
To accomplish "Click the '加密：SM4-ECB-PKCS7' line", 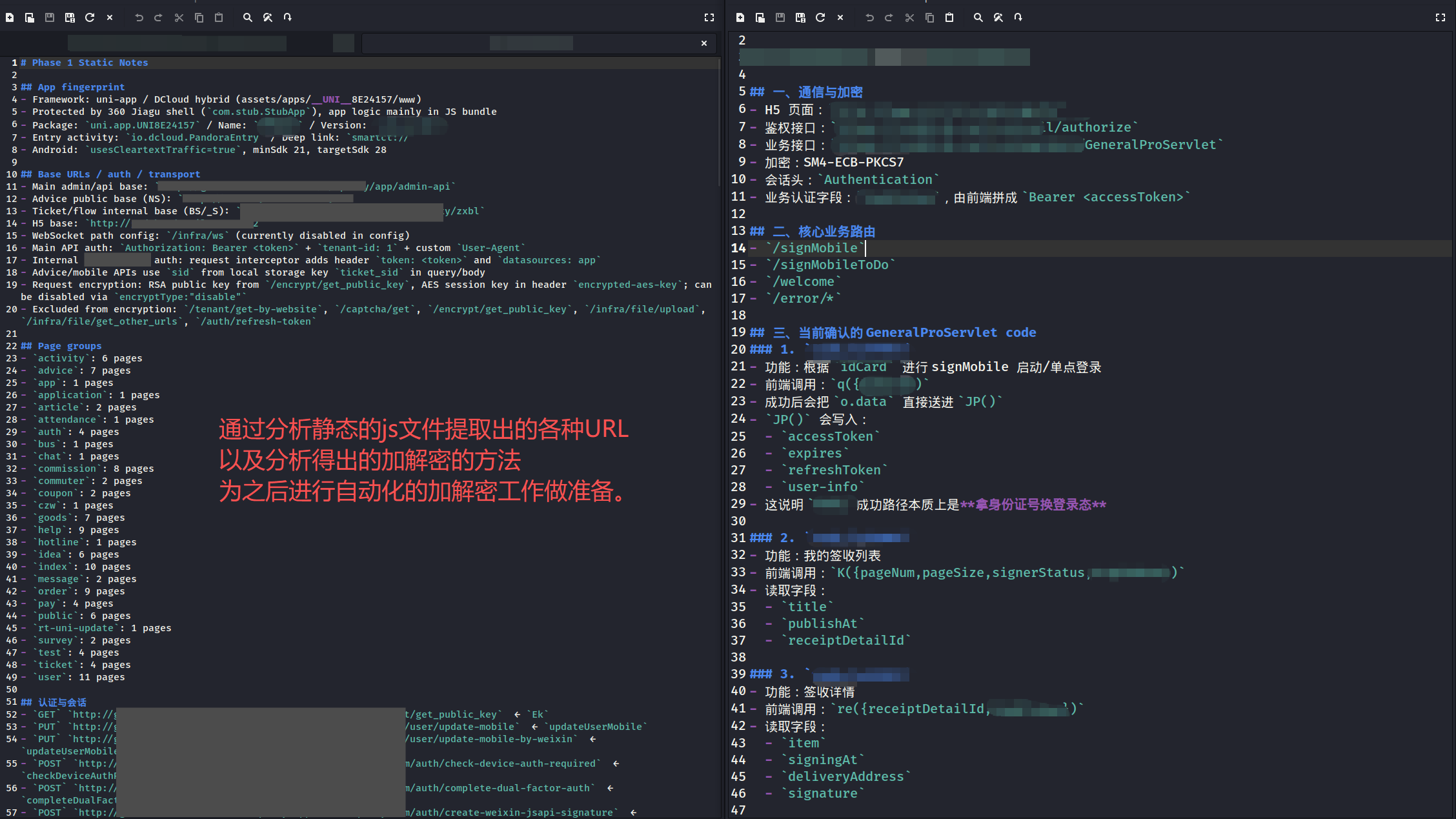I will (827, 162).
